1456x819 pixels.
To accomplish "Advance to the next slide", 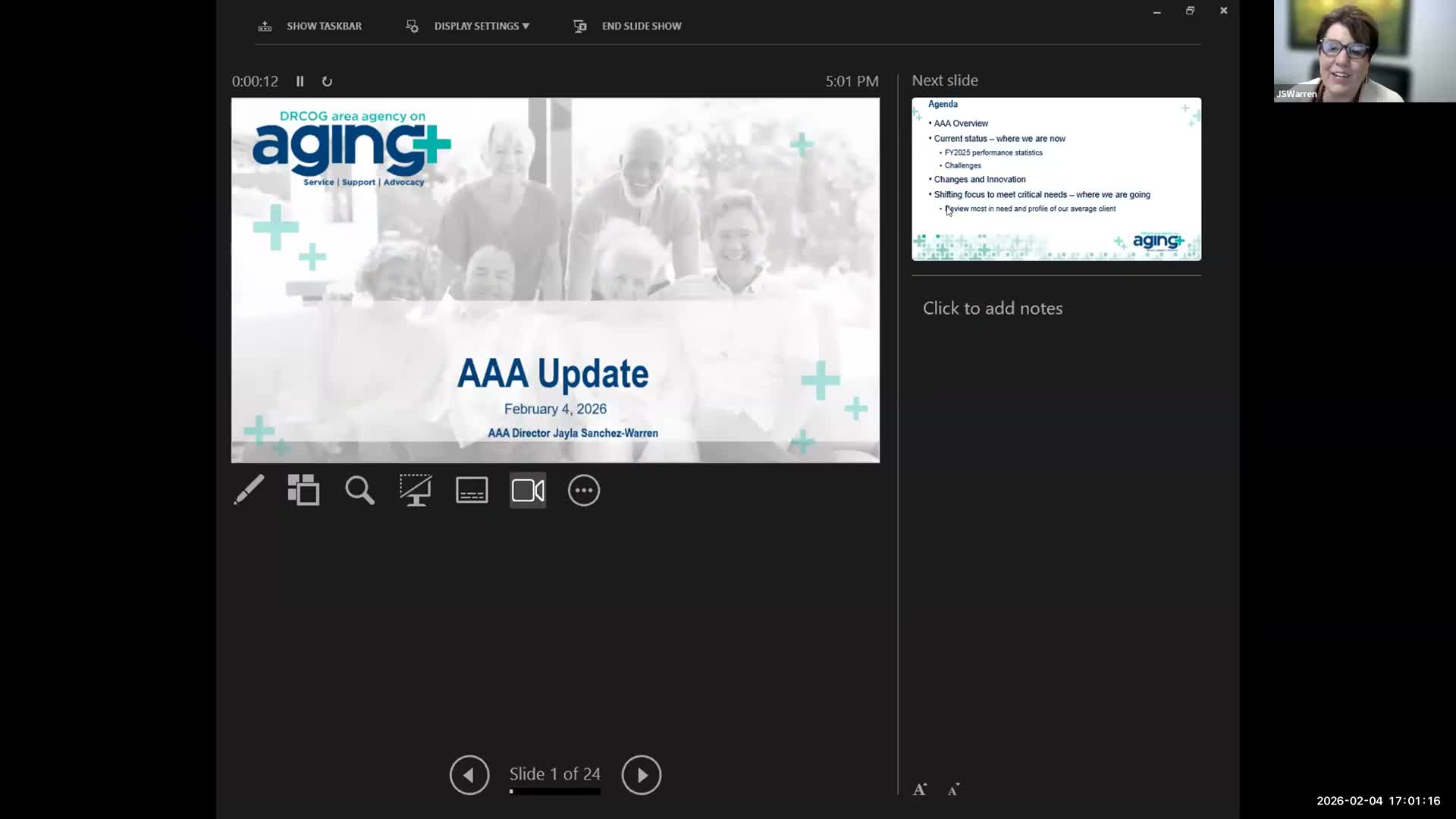I will pos(641,774).
